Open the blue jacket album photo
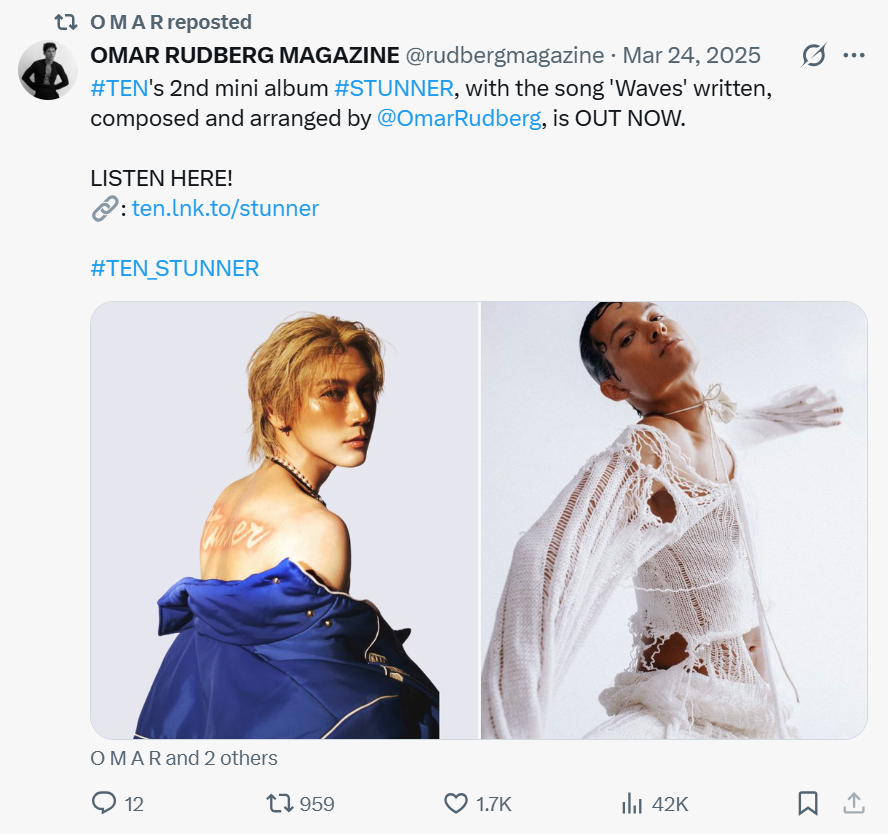Screen dimensions: 888x834 pos(285,520)
